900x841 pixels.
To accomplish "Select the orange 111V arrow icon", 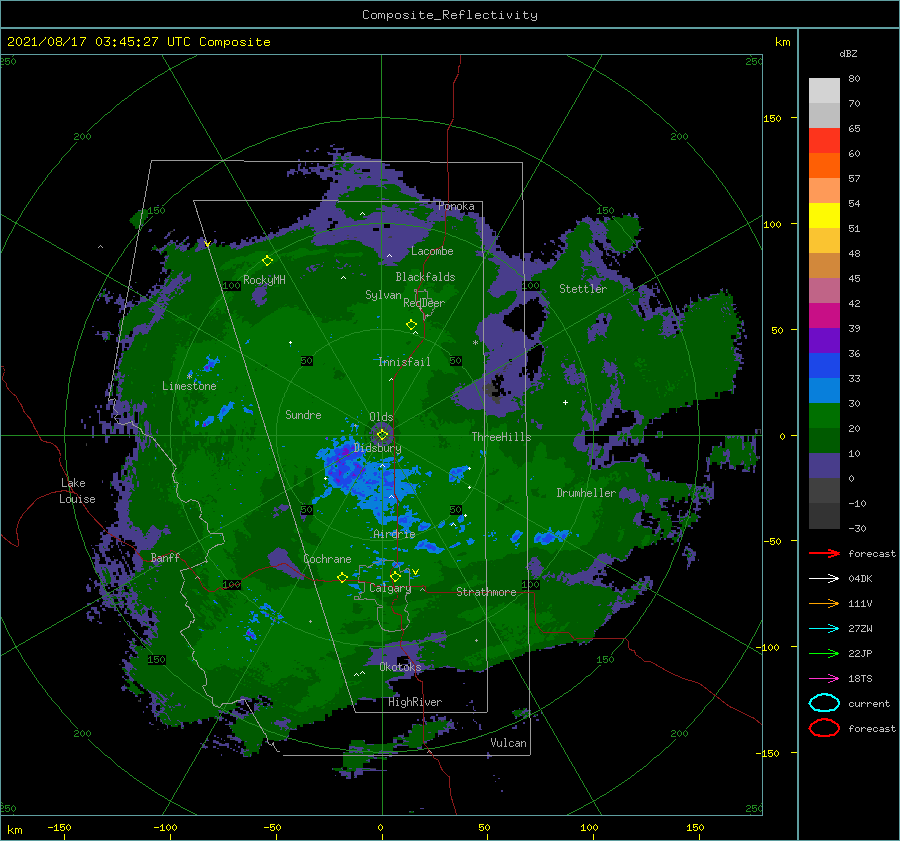I will 824,603.
